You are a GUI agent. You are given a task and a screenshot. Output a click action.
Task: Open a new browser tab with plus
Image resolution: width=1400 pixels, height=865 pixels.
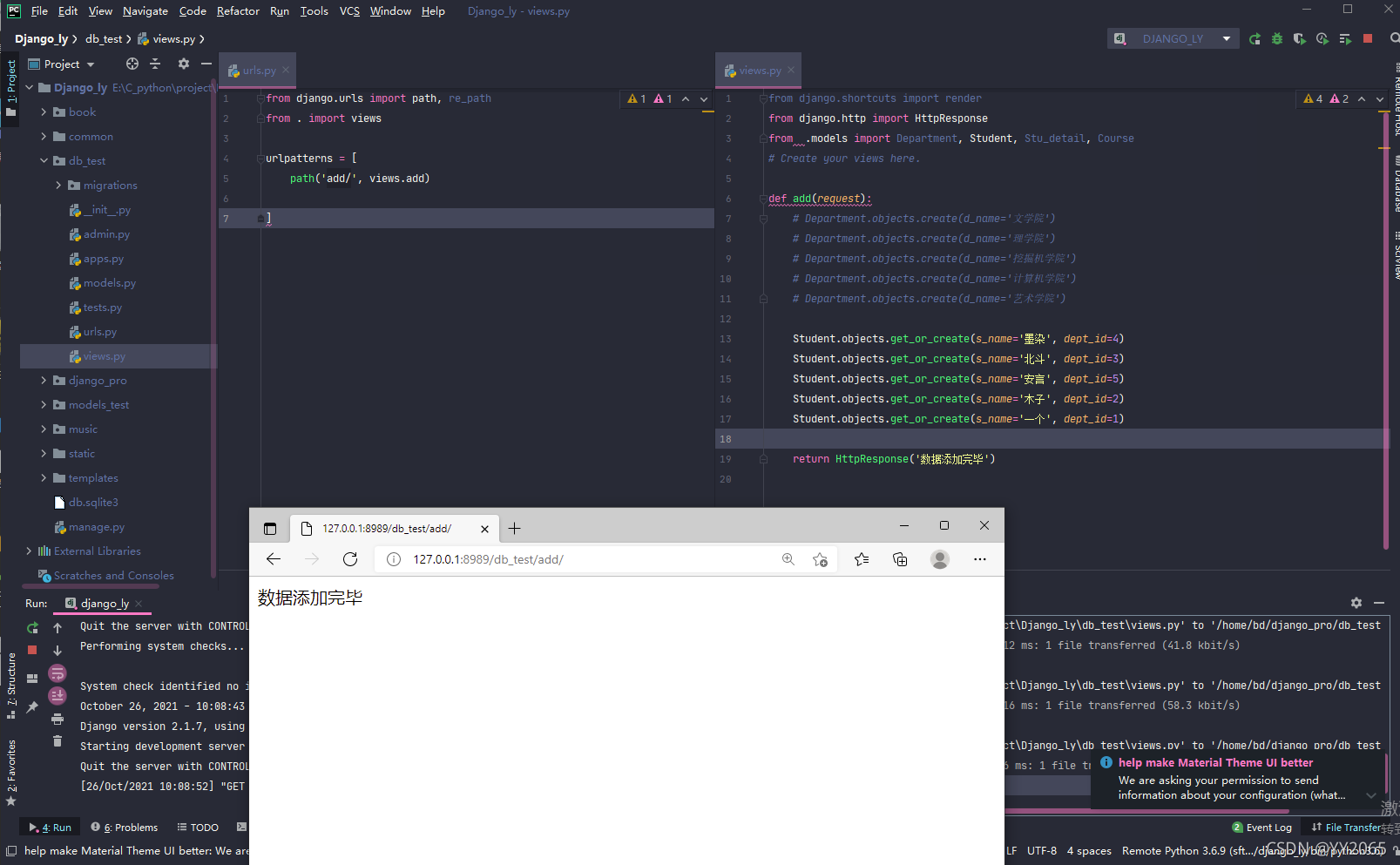coord(515,529)
